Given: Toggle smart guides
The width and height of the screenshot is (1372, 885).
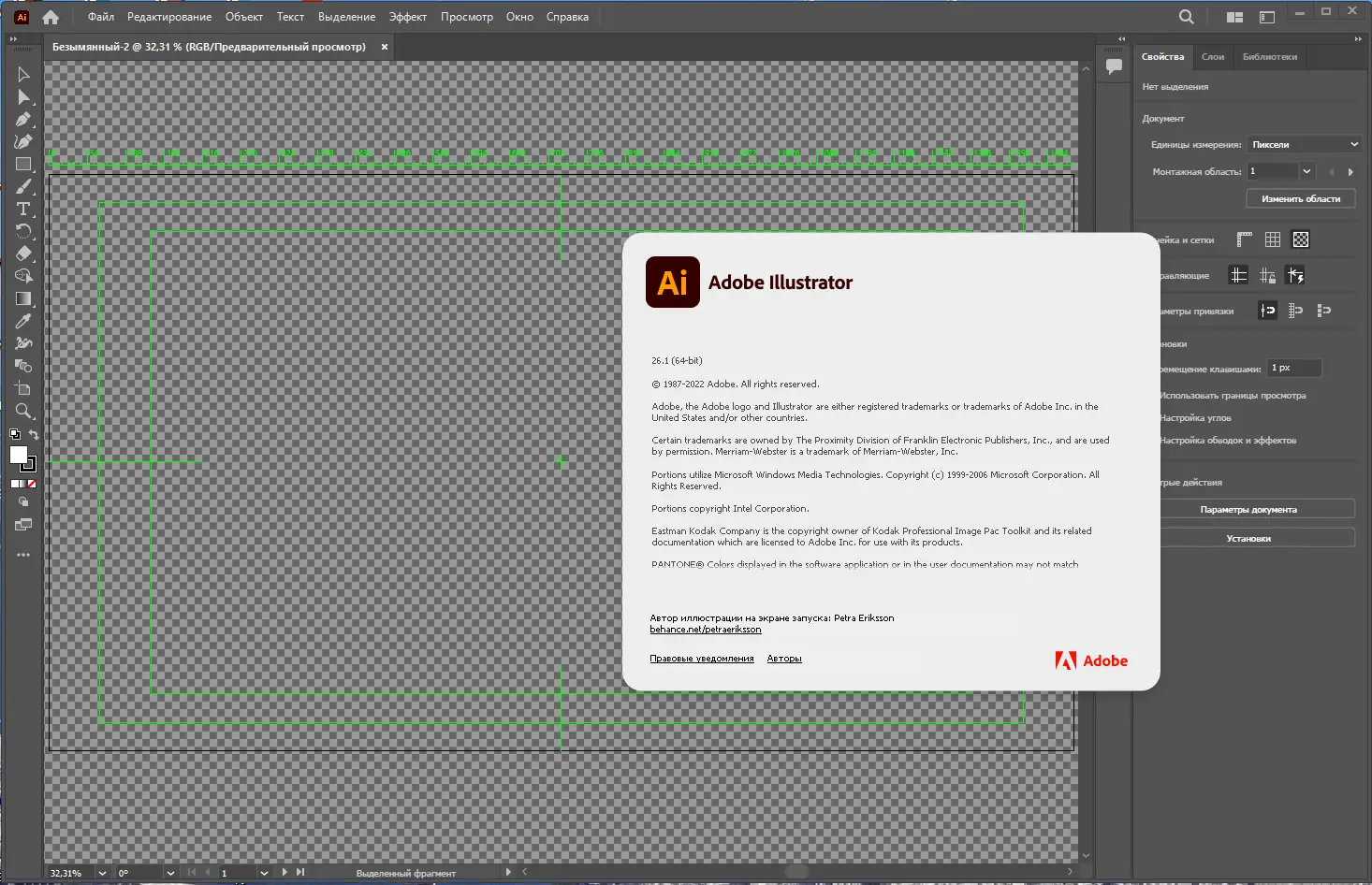Looking at the screenshot, I should tap(1295, 275).
